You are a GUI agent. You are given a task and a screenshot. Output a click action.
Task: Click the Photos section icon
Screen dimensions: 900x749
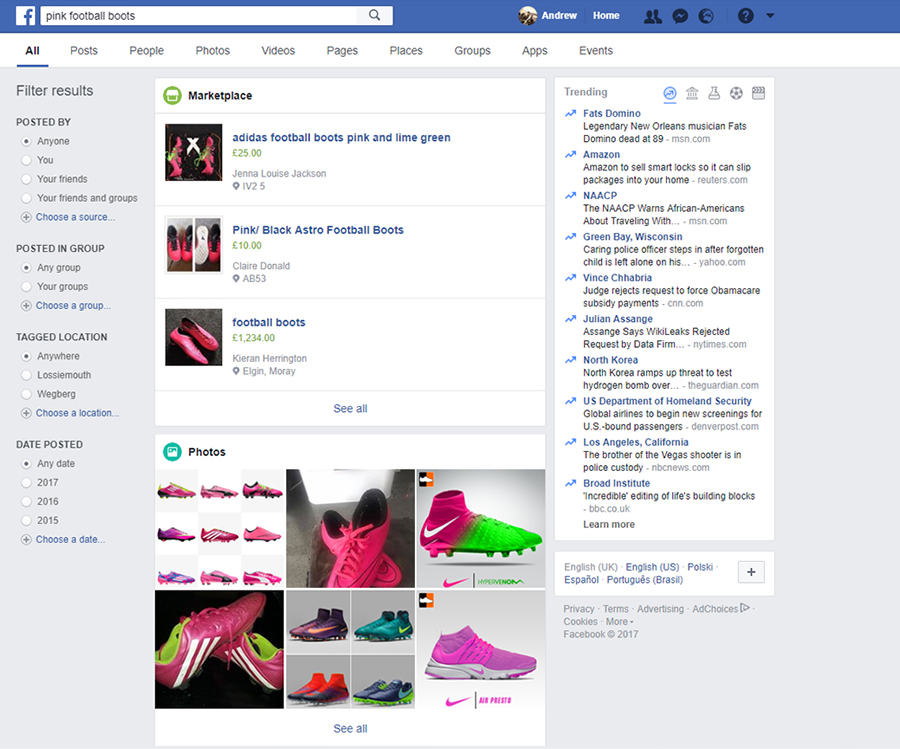point(172,452)
